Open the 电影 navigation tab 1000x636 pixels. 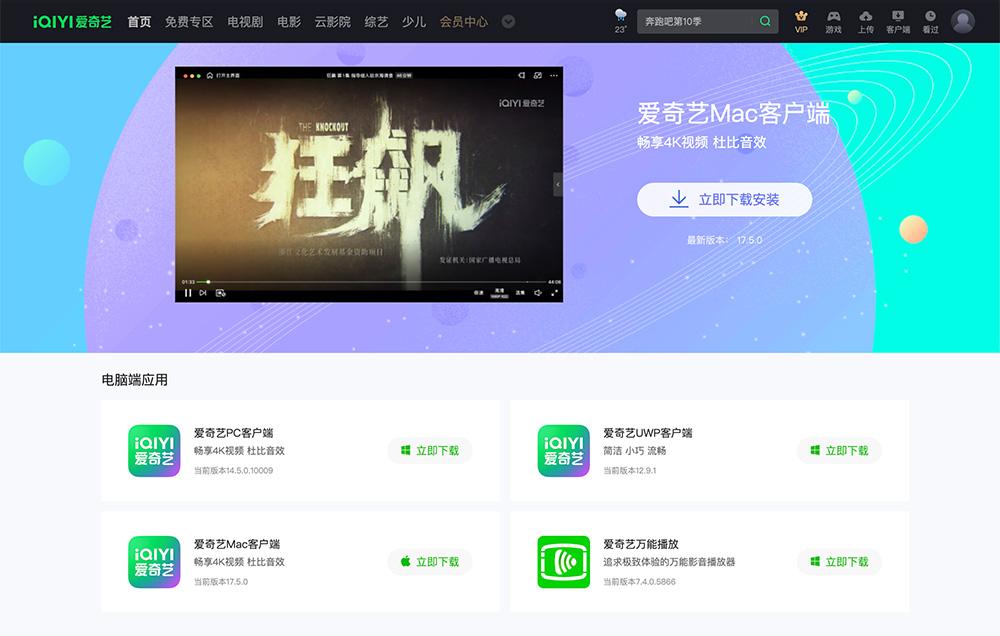(x=289, y=22)
